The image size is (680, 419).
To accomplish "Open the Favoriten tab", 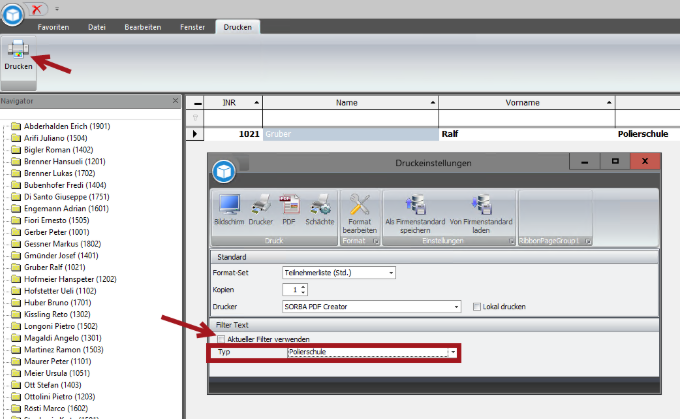I will click(x=53, y=26).
